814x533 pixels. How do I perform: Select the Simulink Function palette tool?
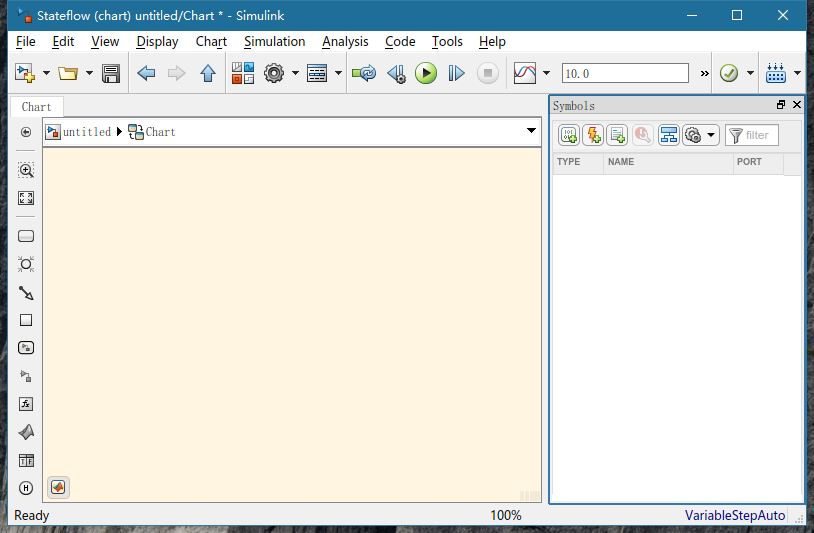[x=26, y=376]
